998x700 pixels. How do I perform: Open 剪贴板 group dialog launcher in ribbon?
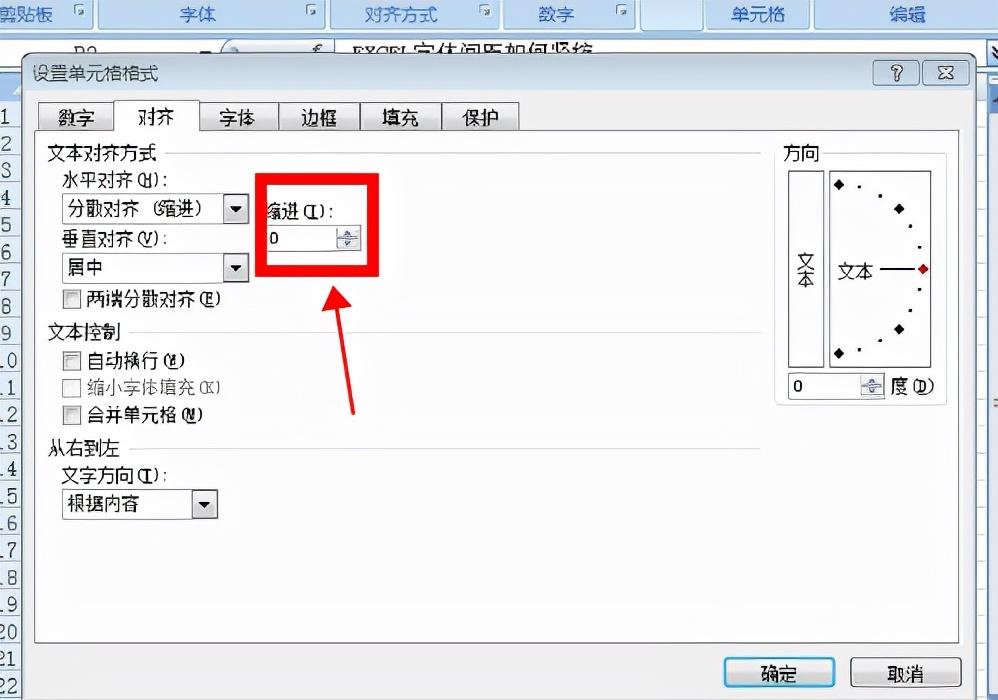pyautogui.click(x=80, y=10)
